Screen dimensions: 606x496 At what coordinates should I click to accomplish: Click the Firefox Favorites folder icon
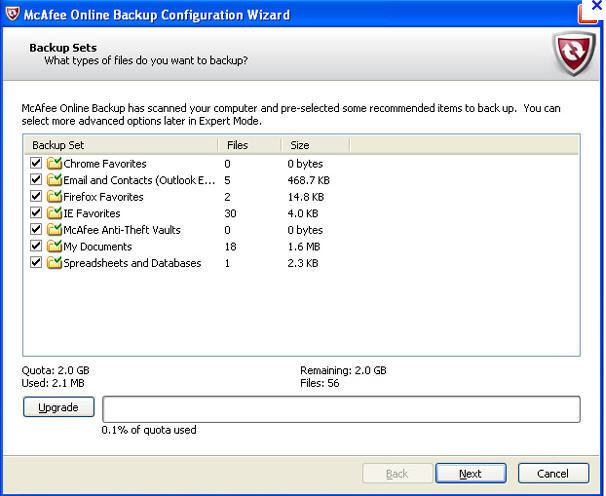54,196
